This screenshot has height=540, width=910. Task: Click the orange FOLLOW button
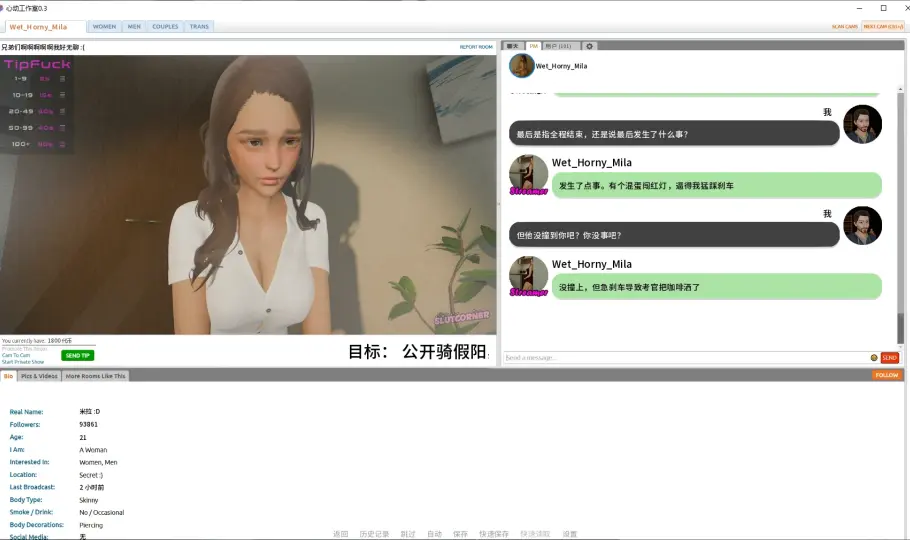click(x=886, y=376)
